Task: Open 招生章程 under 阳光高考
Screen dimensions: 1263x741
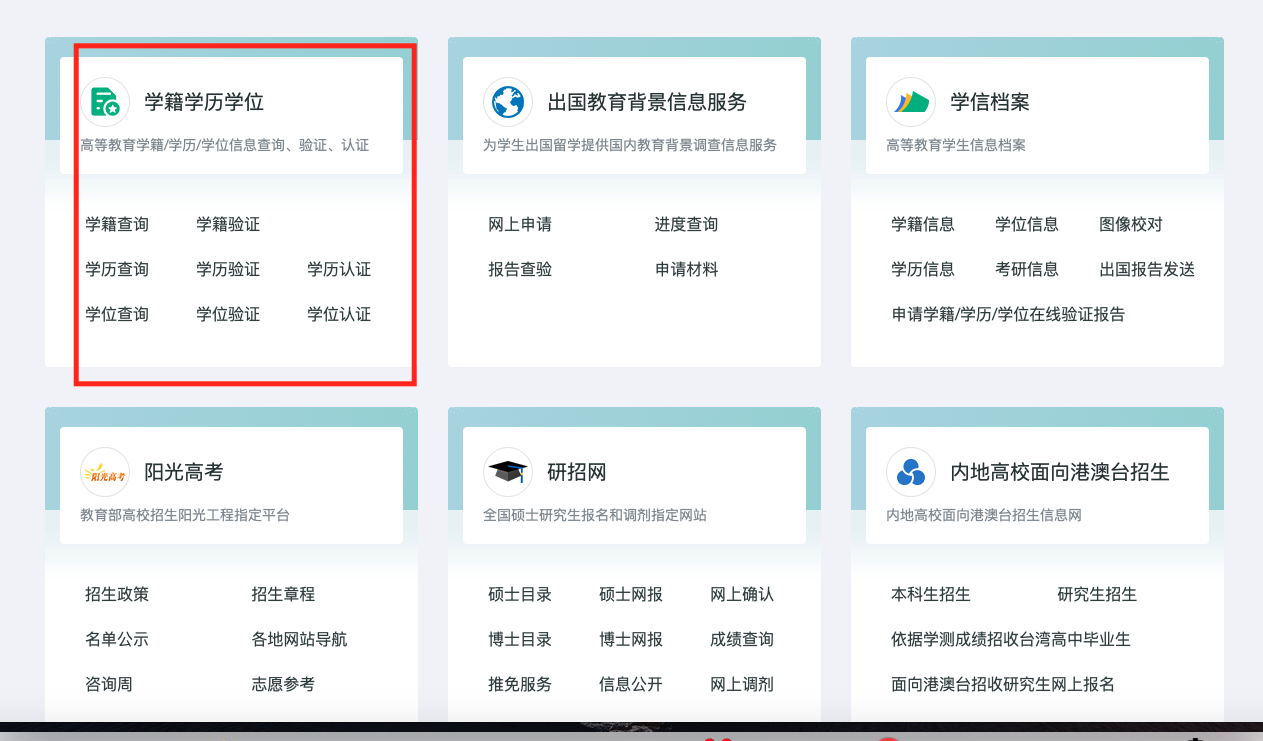Action: (283, 595)
